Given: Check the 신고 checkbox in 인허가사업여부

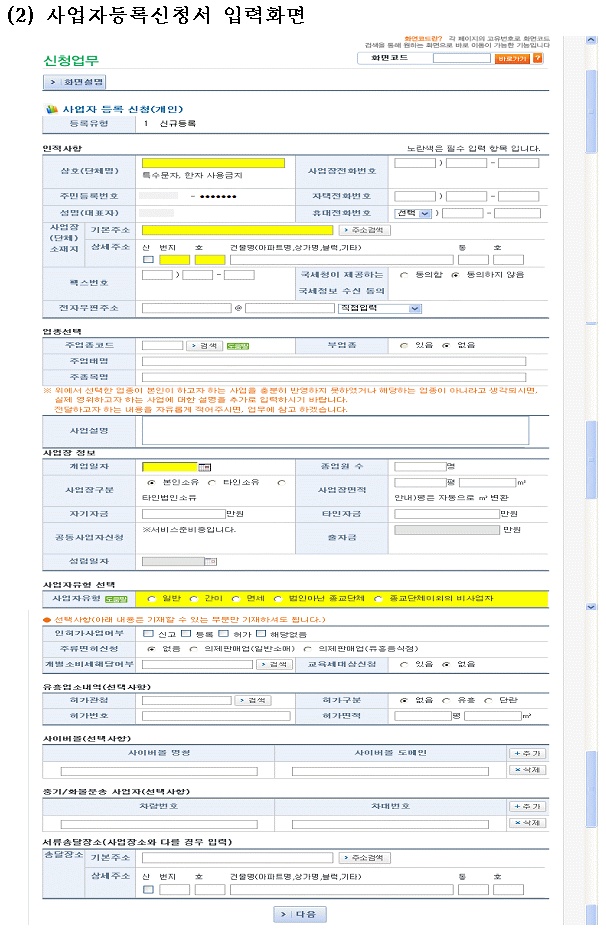Looking at the screenshot, I should 148,633.
